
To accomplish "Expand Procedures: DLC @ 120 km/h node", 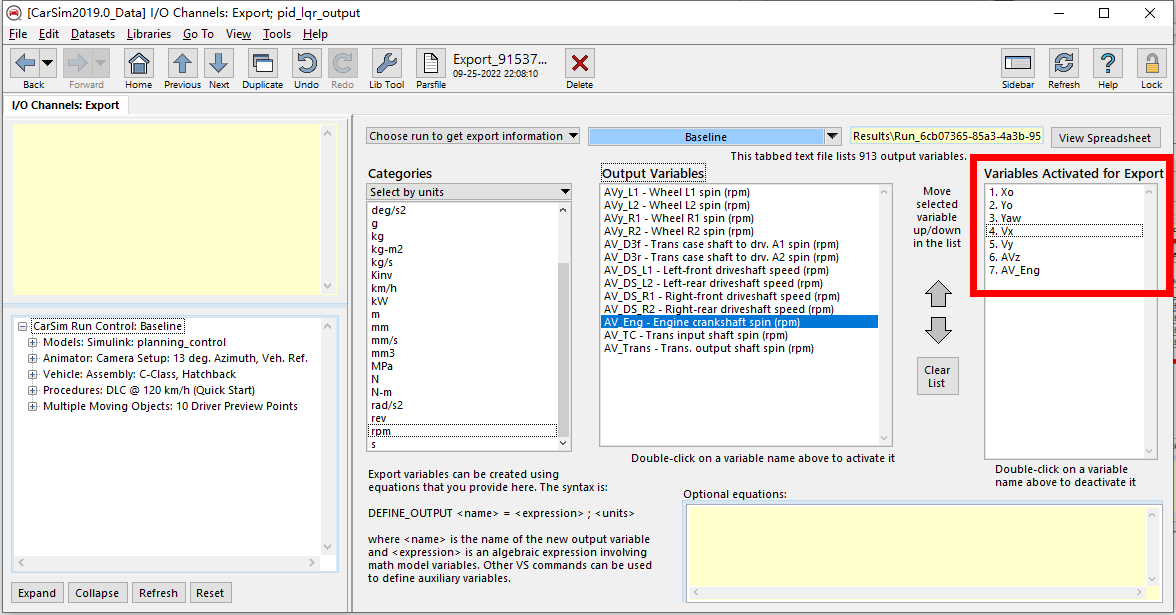I will 32,390.
